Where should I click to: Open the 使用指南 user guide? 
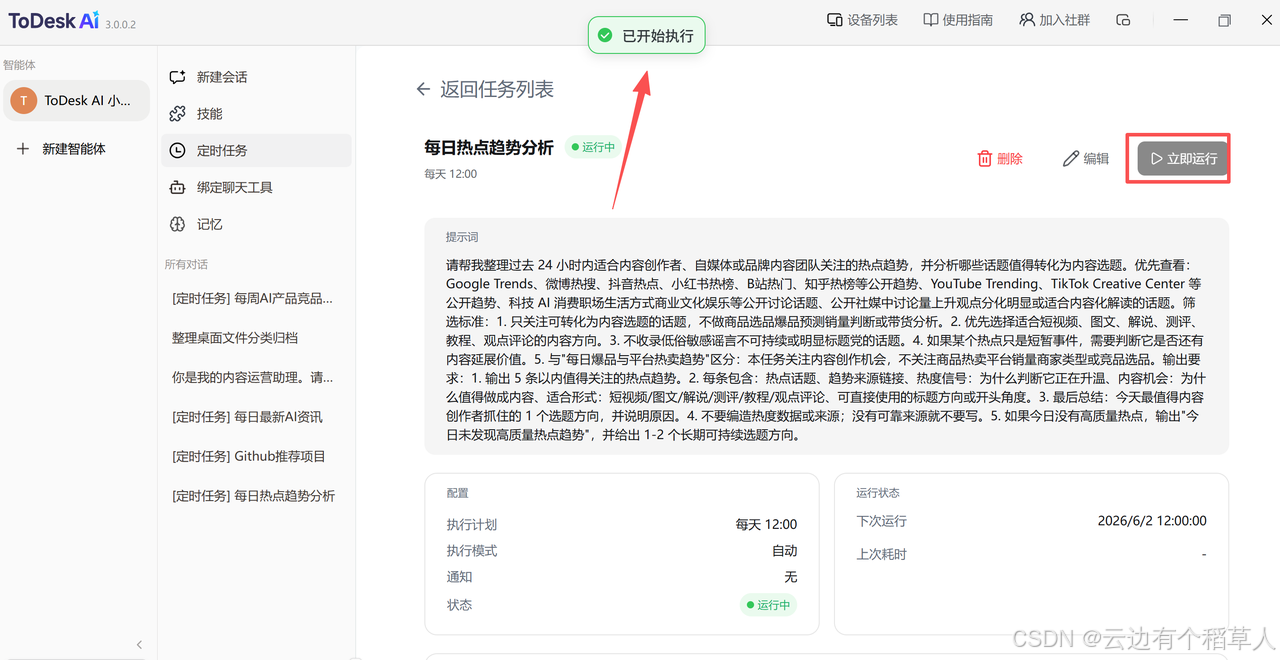pyautogui.click(x=958, y=20)
